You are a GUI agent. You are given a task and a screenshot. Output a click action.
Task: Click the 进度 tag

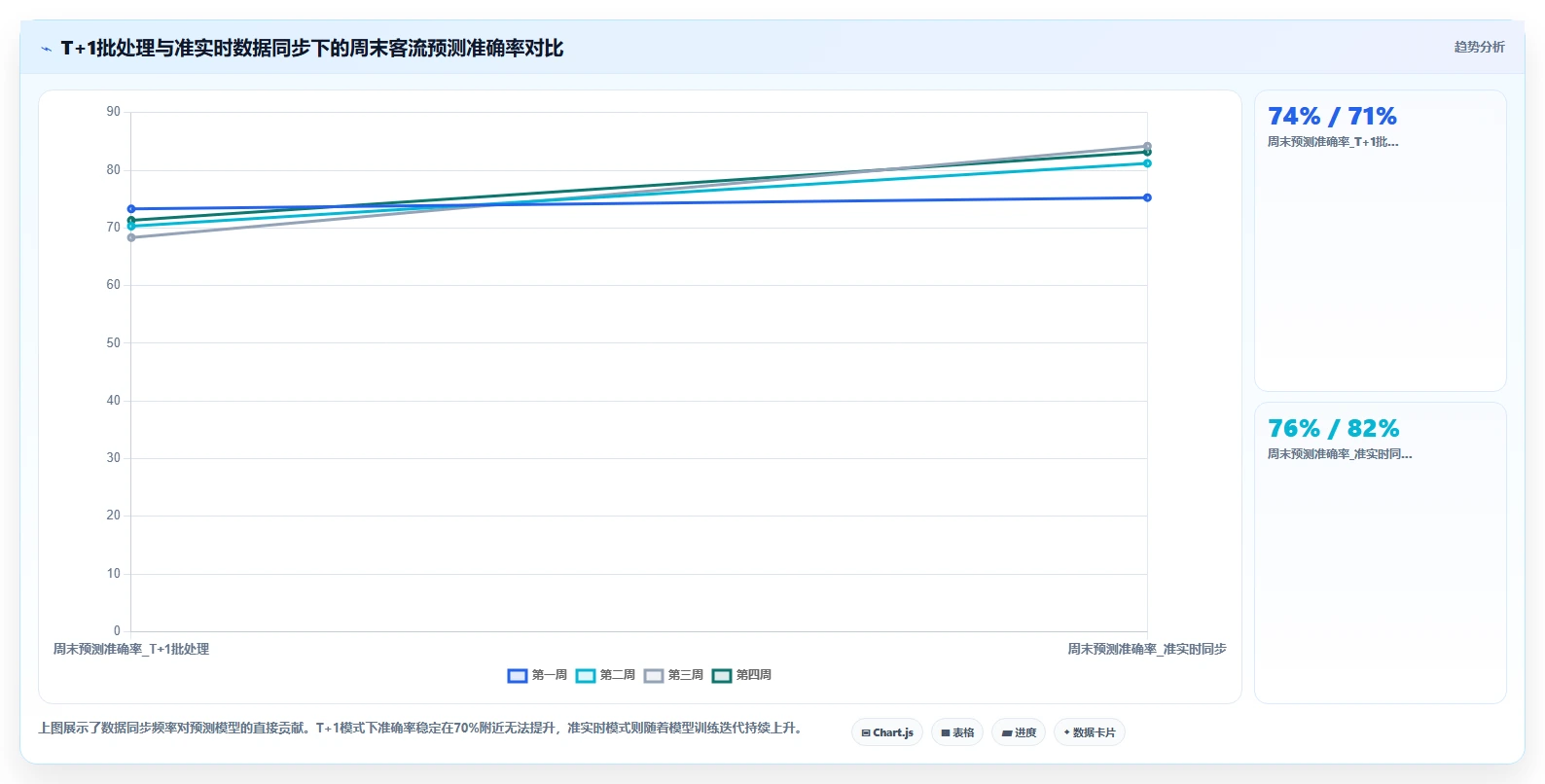coord(1019,732)
